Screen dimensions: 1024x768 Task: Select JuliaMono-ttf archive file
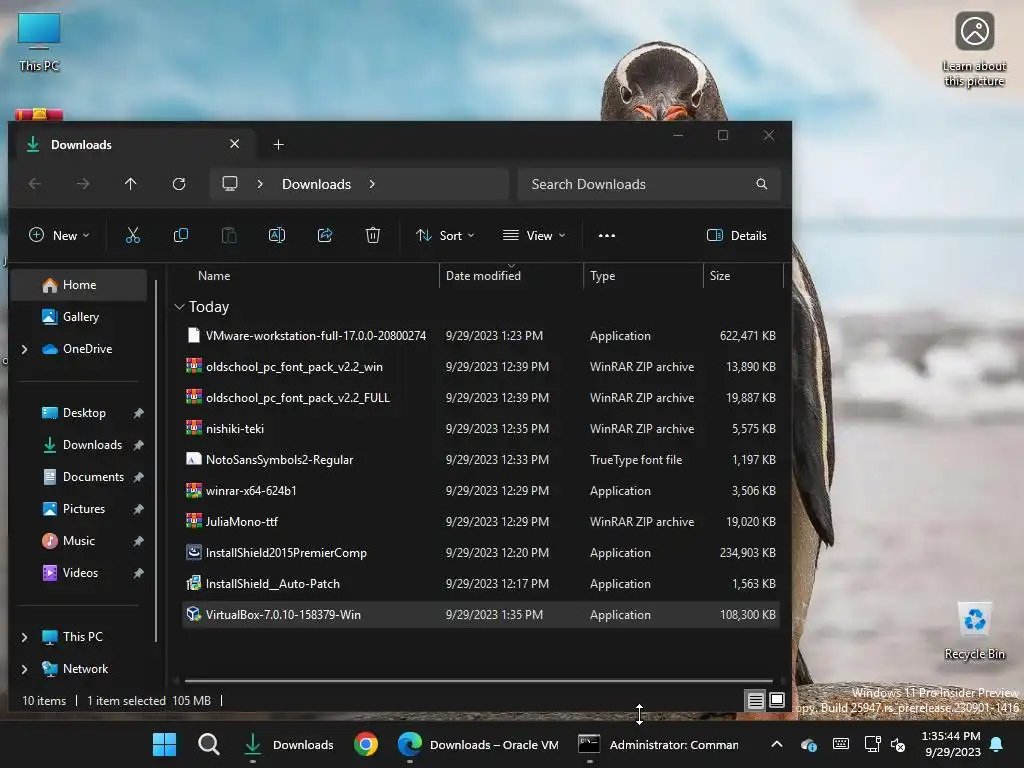(480, 521)
